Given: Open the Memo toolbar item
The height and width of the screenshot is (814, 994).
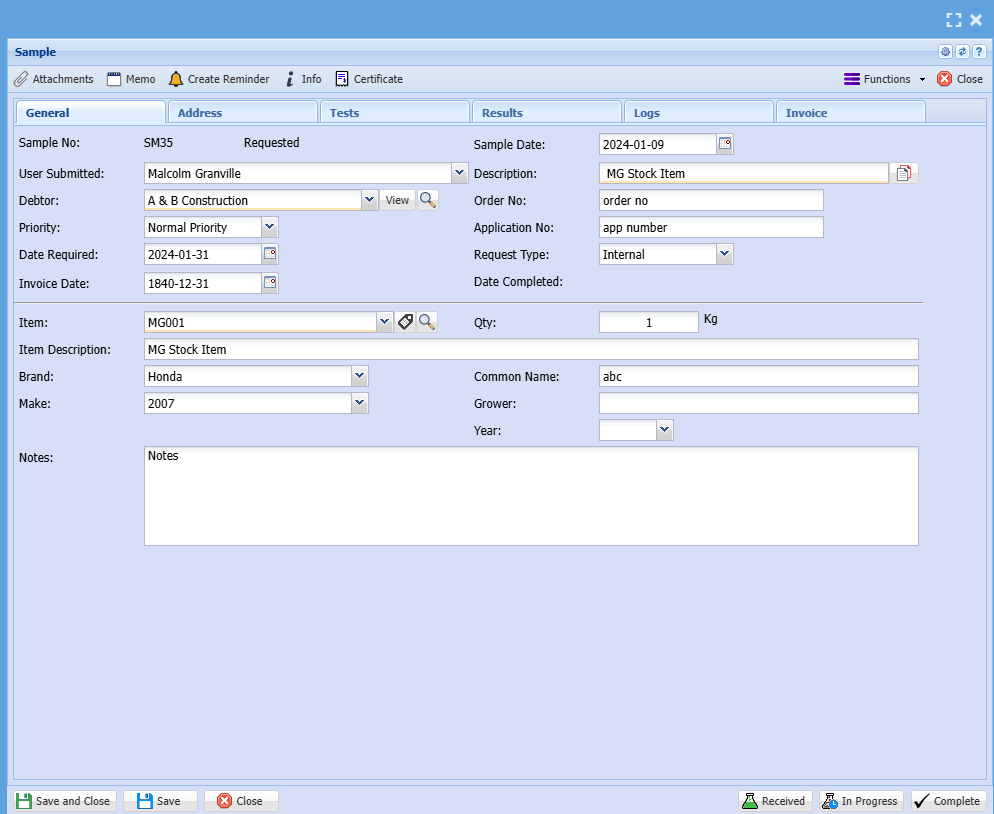Looking at the screenshot, I should (130, 79).
